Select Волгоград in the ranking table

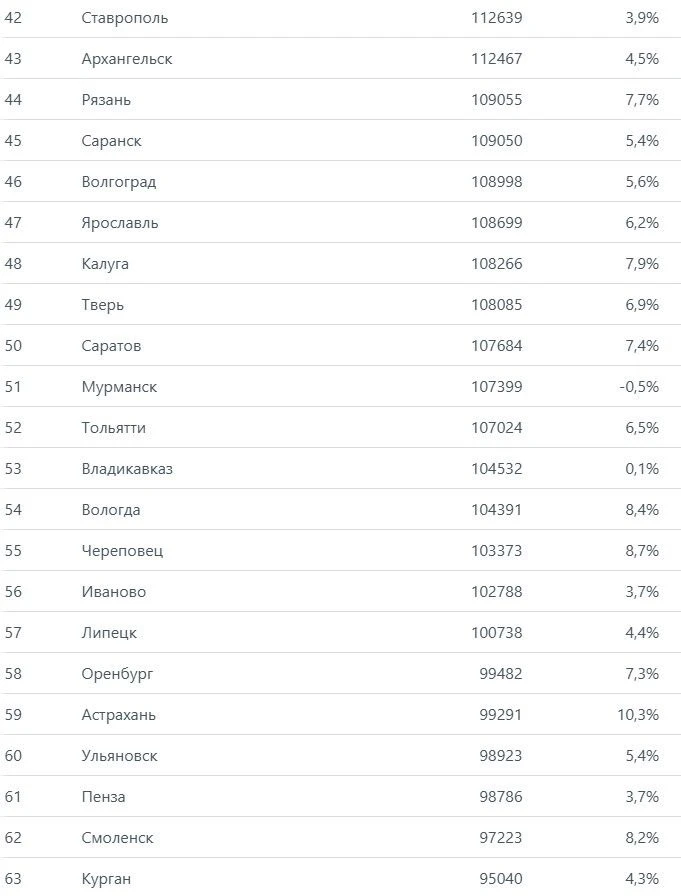pos(119,182)
